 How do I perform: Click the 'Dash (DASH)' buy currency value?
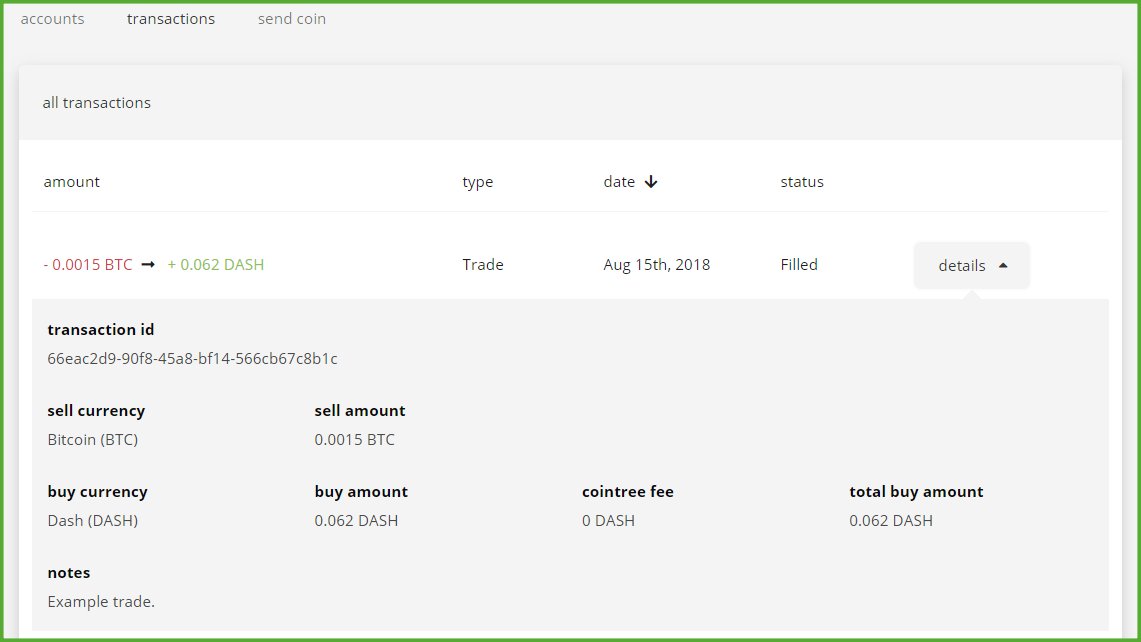(x=92, y=520)
